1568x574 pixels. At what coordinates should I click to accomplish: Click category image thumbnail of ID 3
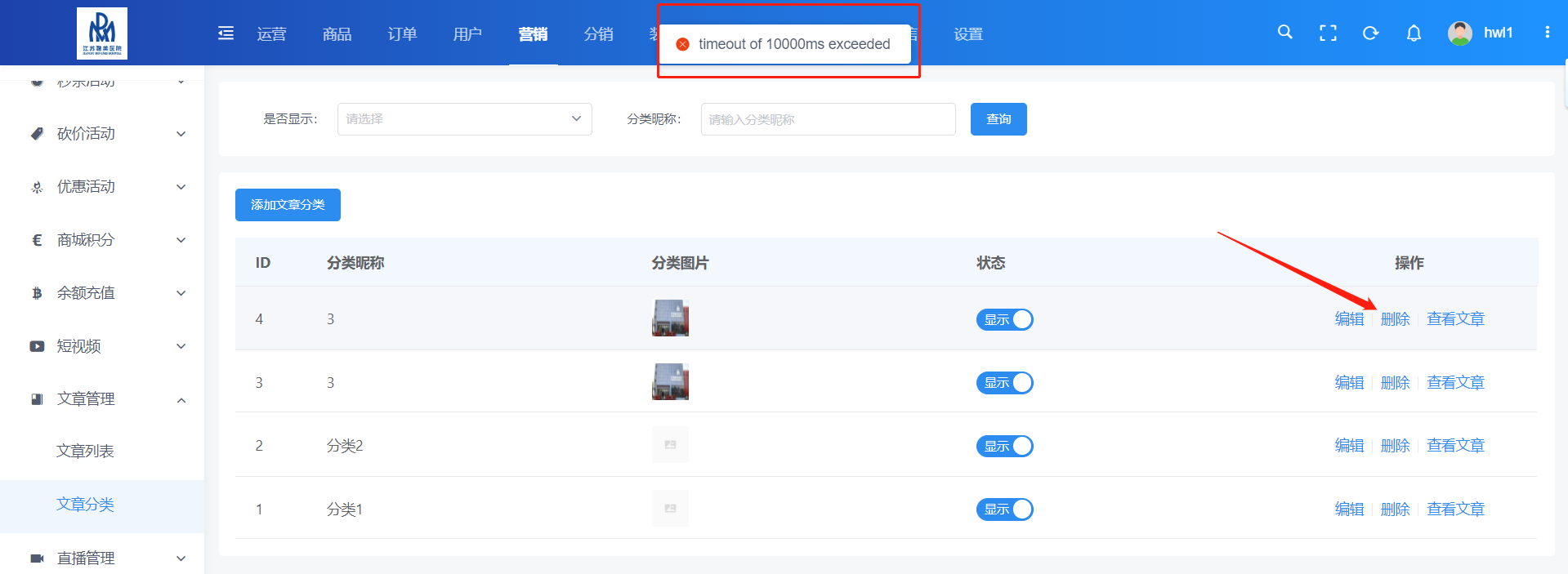(670, 382)
